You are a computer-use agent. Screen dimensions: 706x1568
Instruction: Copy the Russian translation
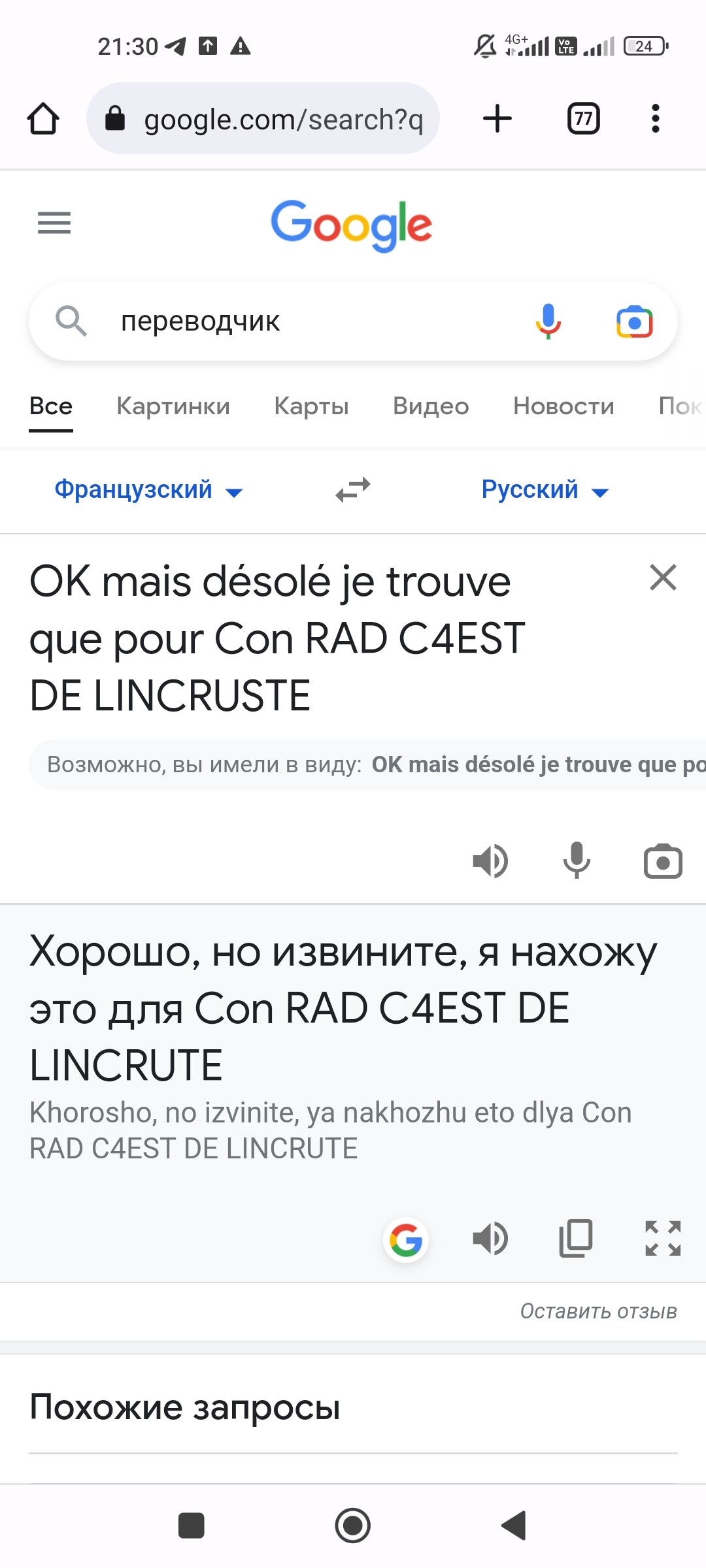[x=576, y=1238]
